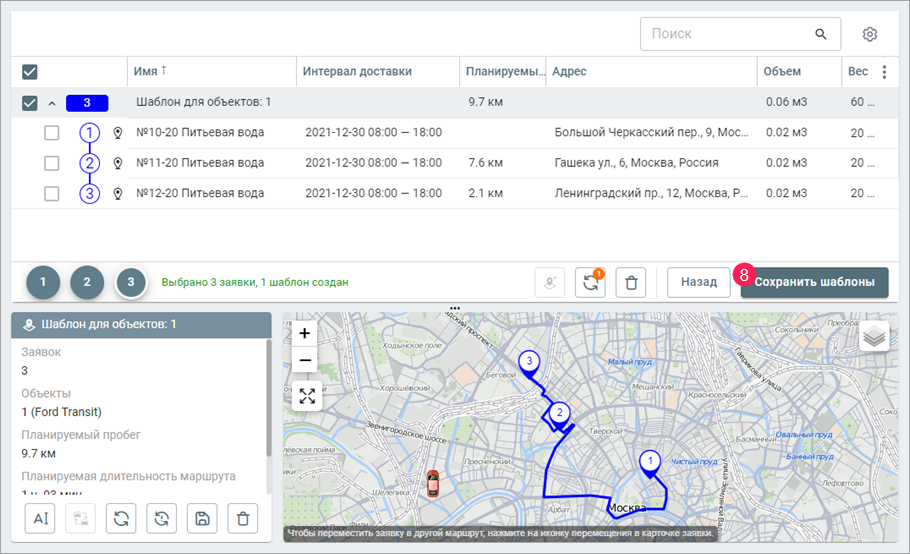Screen dimensions: 910x554
Task: Go to step 2 of the wizard
Action: (x=87, y=283)
